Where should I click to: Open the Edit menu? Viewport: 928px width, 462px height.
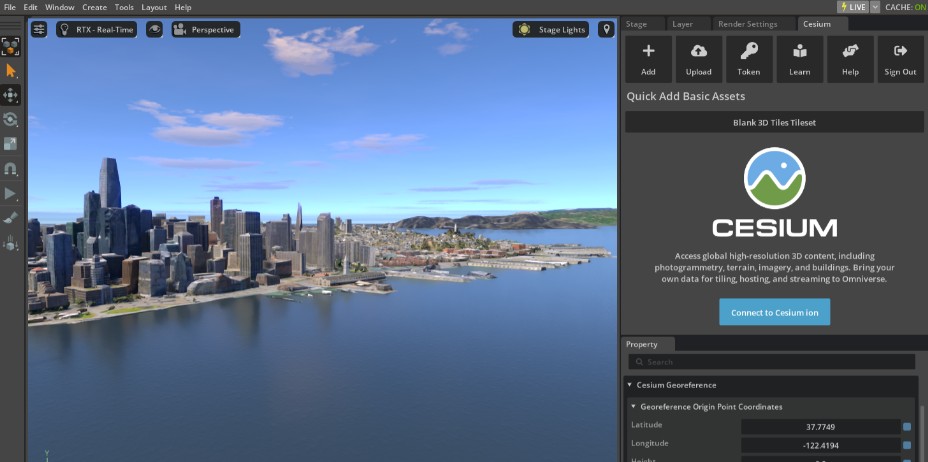(x=30, y=7)
